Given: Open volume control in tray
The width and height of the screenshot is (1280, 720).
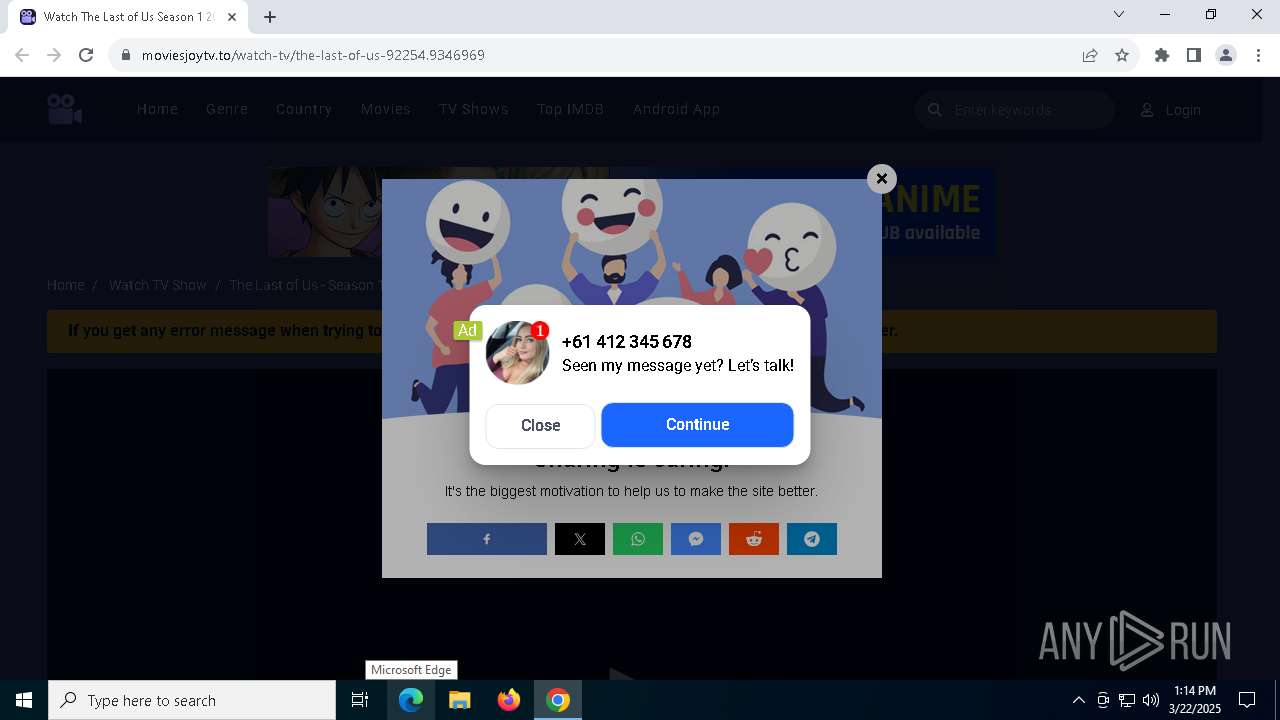Looking at the screenshot, I should [x=1151, y=700].
